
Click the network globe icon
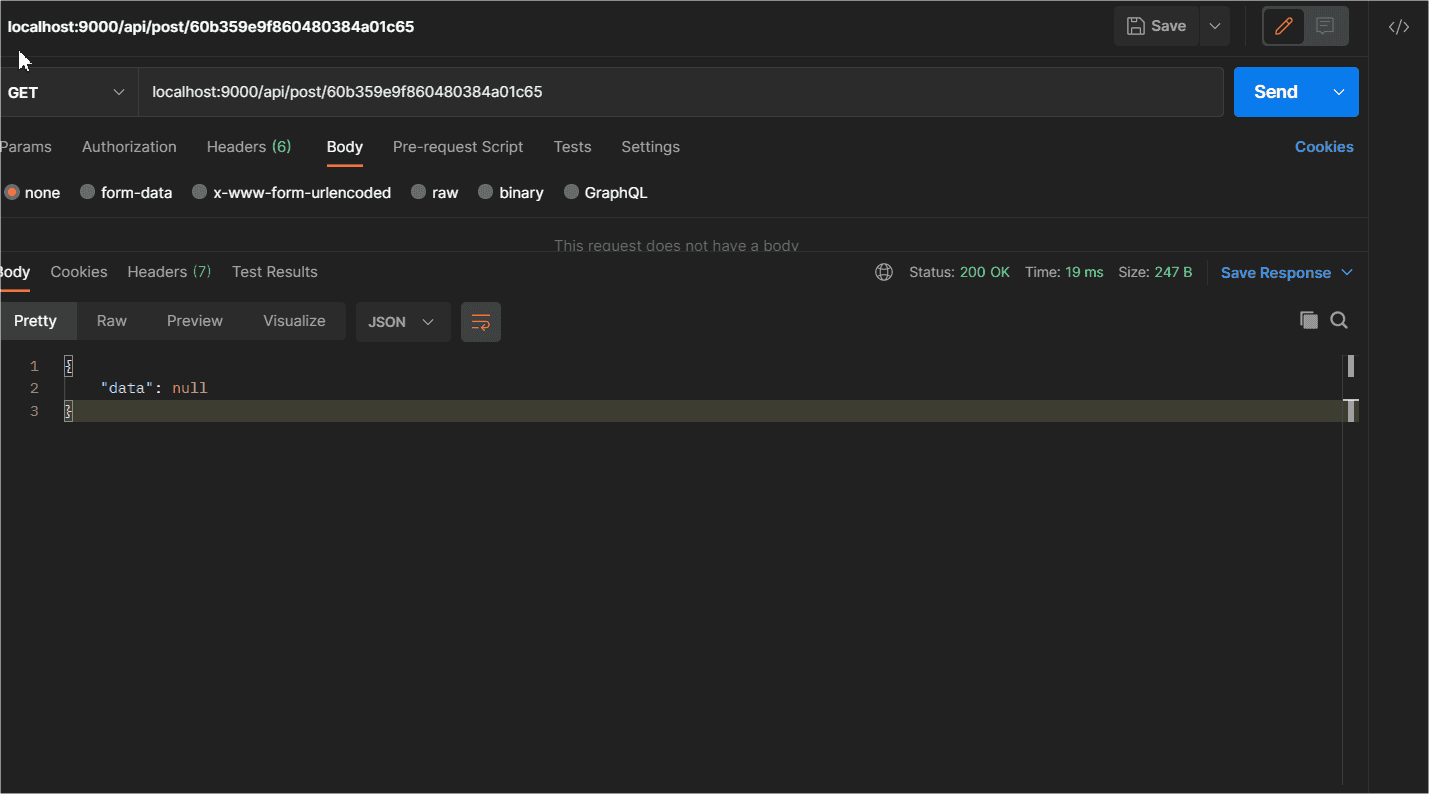coord(884,272)
